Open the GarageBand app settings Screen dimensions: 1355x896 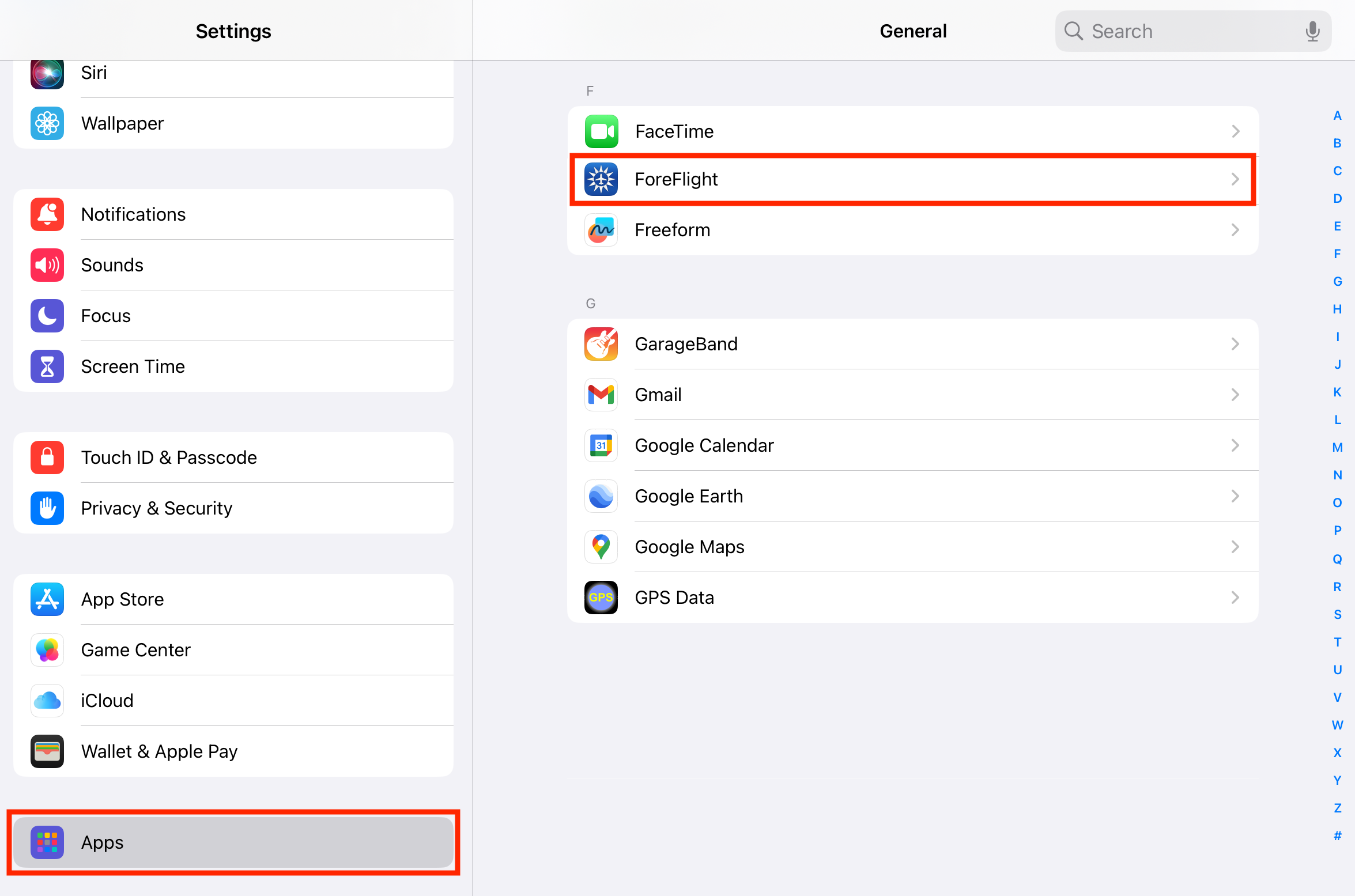click(x=913, y=344)
